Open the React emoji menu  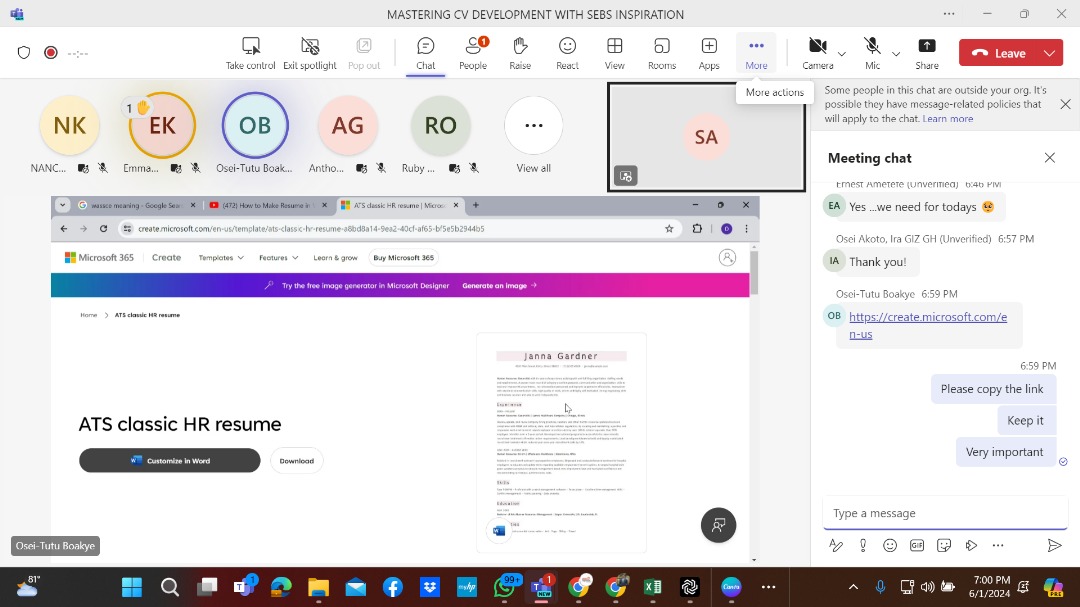click(567, 47)
